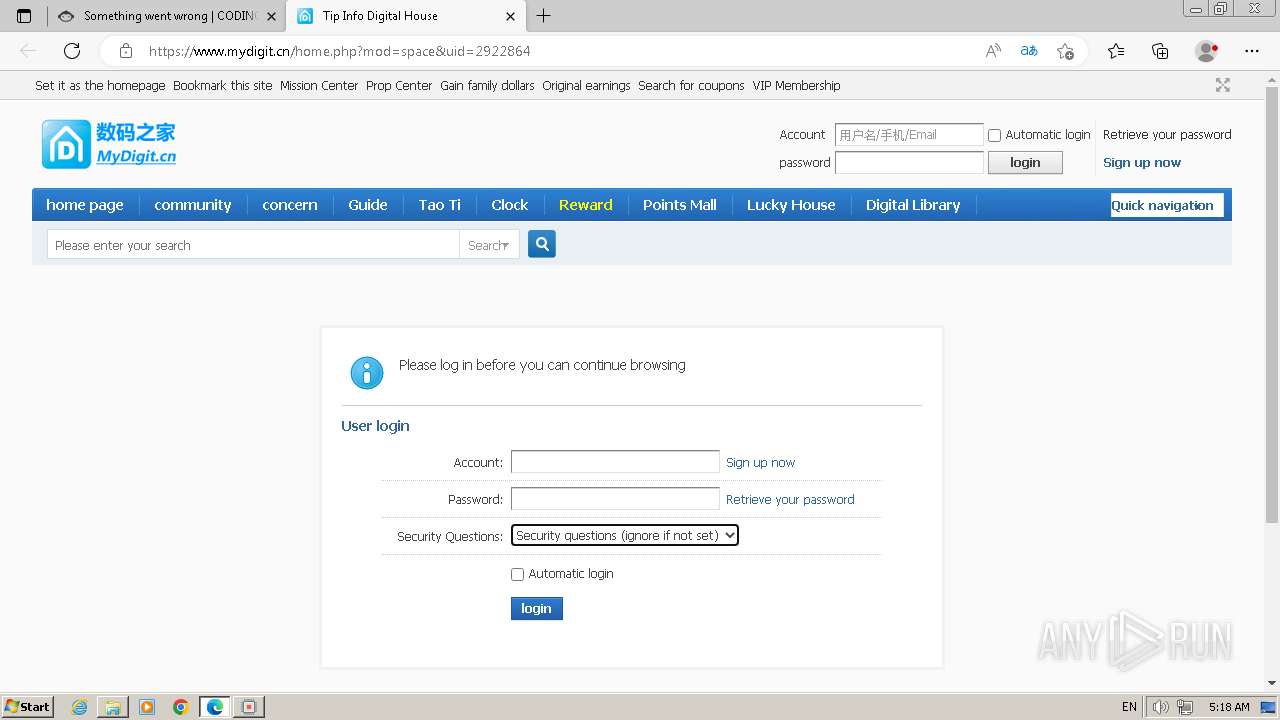Open the Tao Ti menu item
Image resolution: width=1280 pixels, height=720 pixels.
pos(440,205)
